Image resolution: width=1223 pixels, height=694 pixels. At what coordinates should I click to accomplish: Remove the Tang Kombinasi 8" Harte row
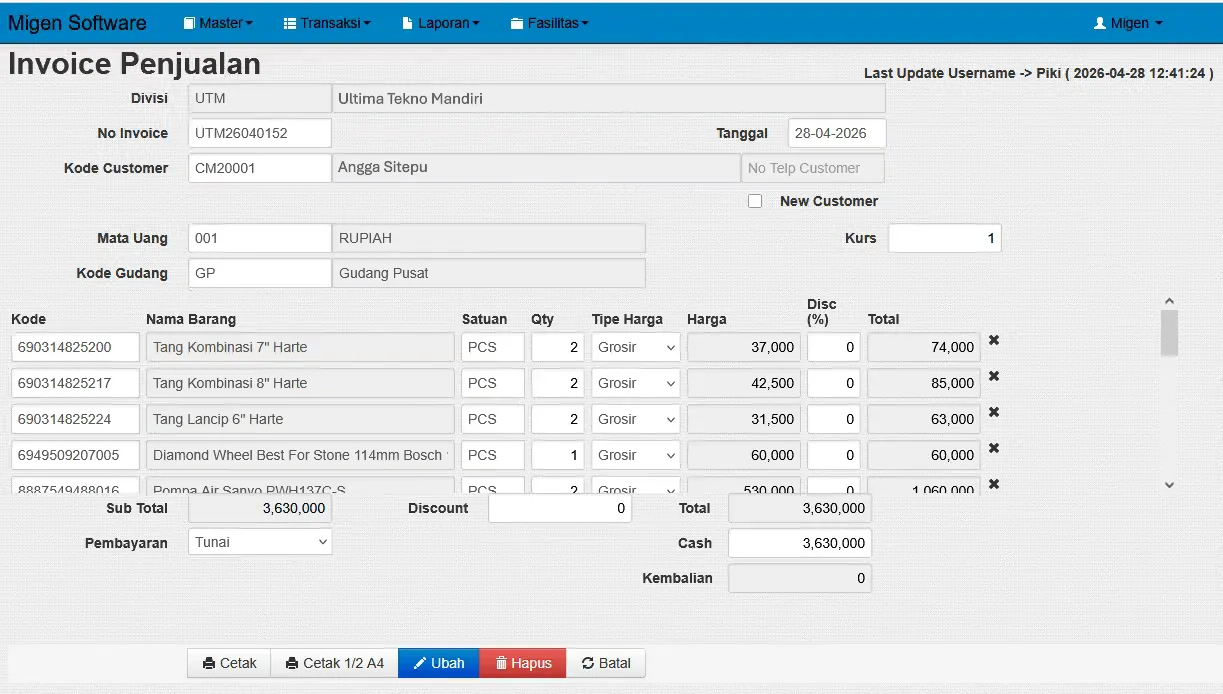994,376
